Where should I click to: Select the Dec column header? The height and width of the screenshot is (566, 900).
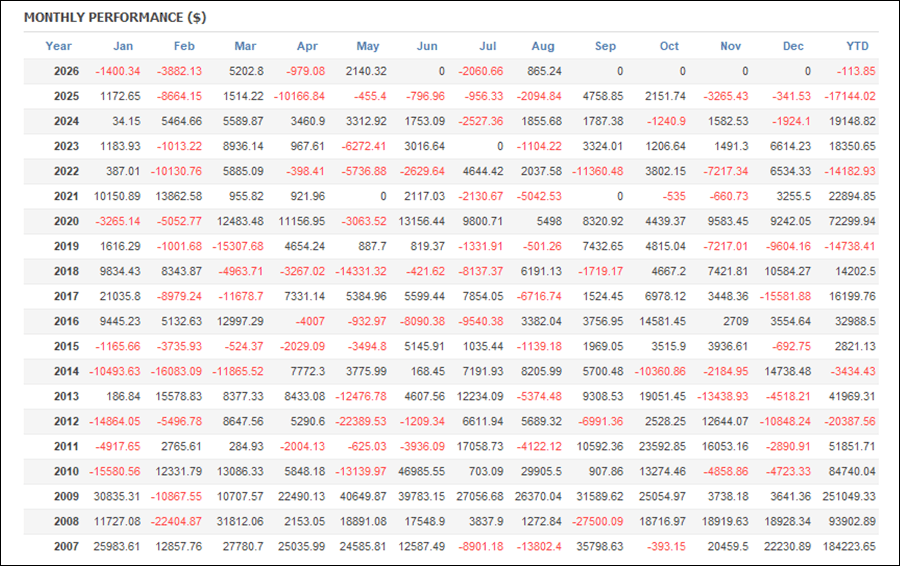pos(793,46)
